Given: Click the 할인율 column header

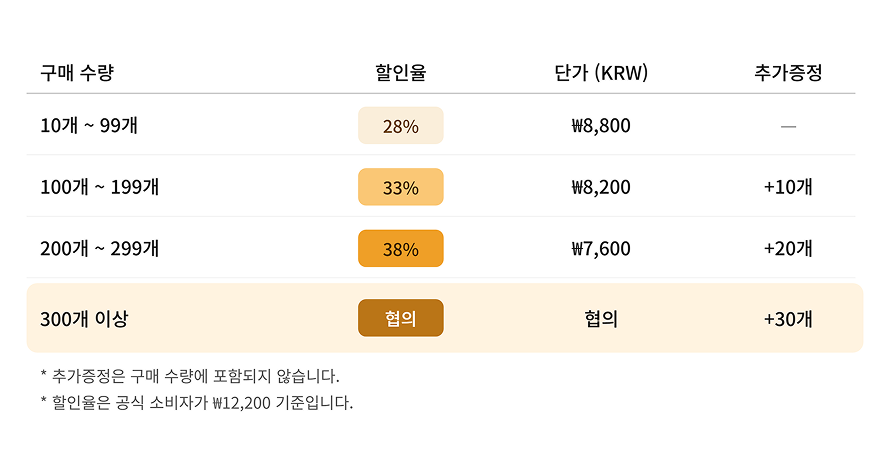Looking at the screenshot, I should tap(400, 72).
